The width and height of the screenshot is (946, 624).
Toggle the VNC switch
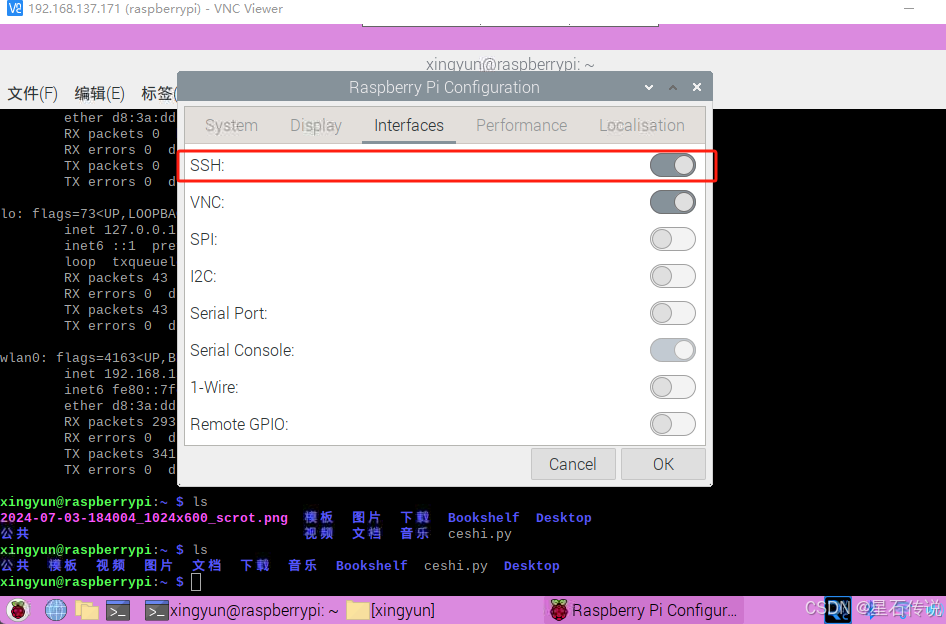click(x=673, y=202)
